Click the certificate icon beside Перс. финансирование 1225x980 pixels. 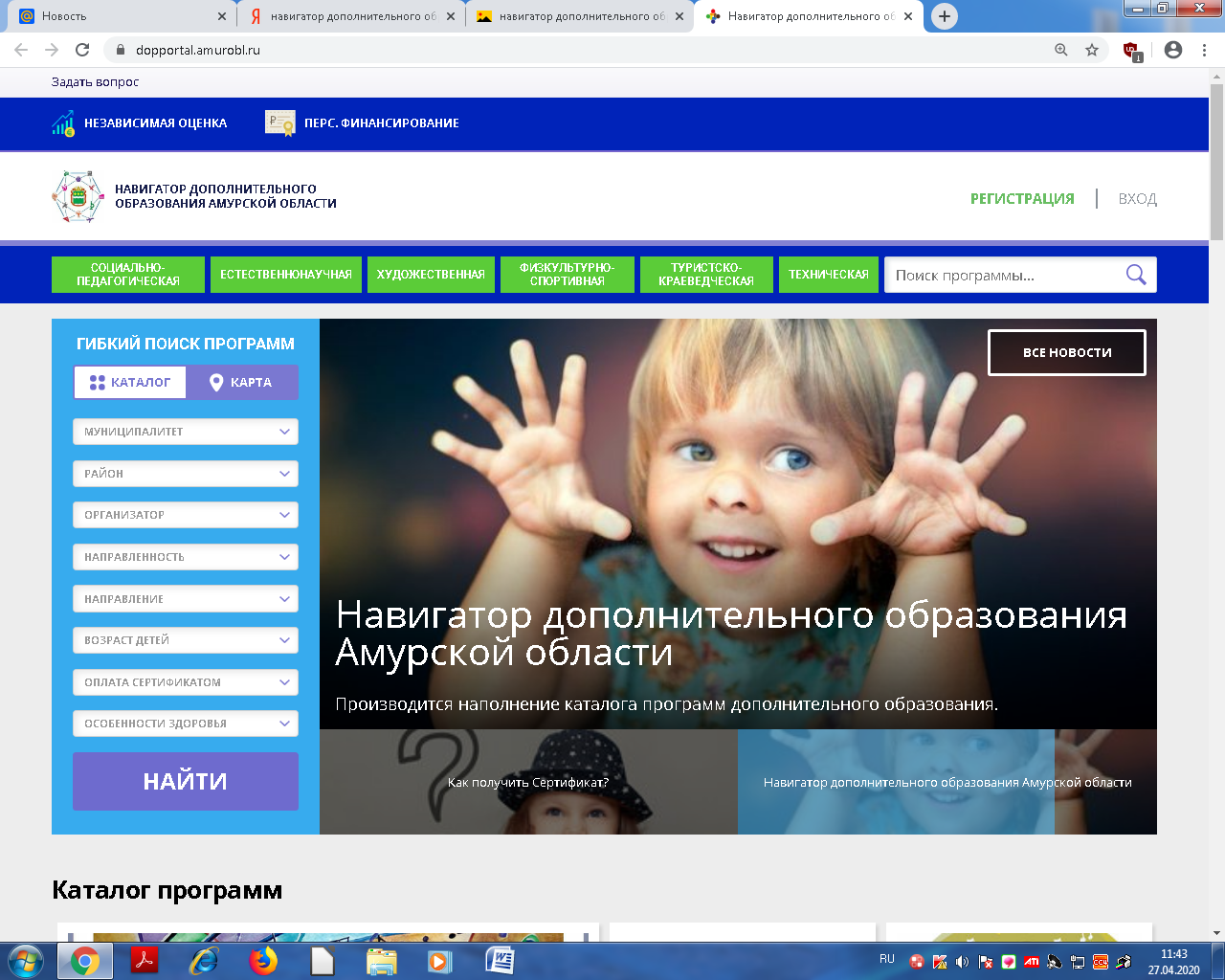coord(280,122)
